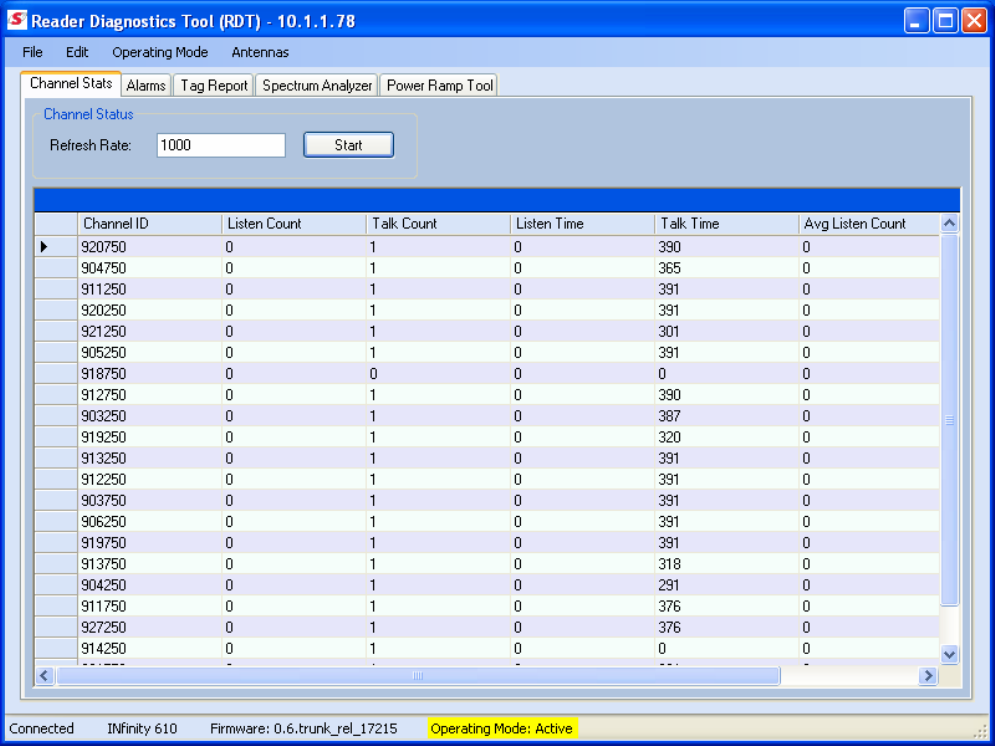Select the Channel Stats tab

(70, 83)
